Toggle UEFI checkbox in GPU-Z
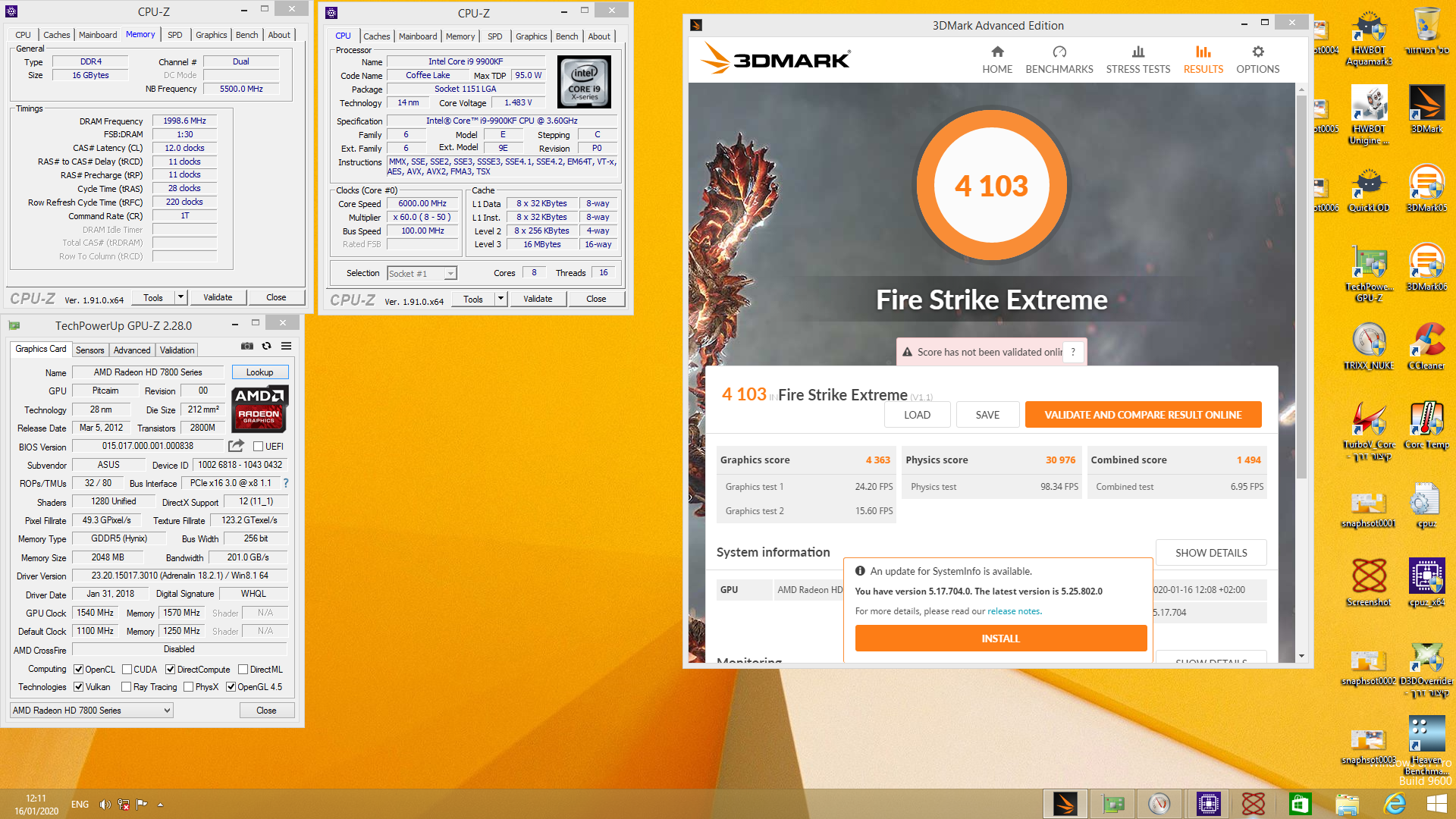 [x=258, y=447]
